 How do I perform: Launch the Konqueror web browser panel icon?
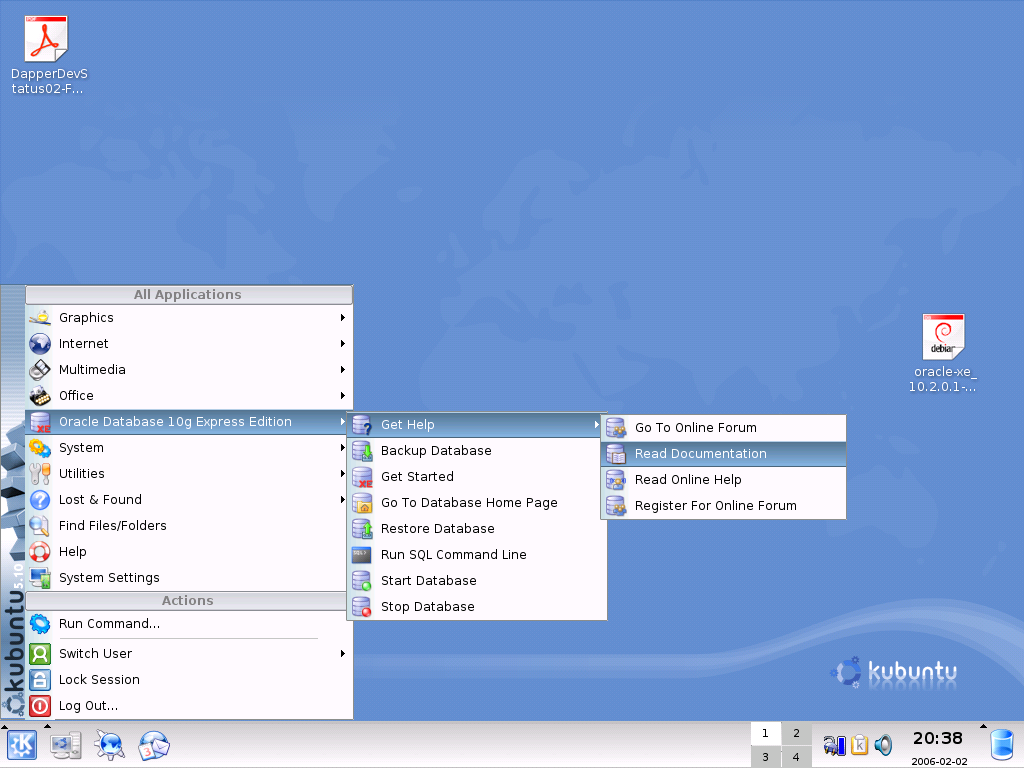click(109, 745)
